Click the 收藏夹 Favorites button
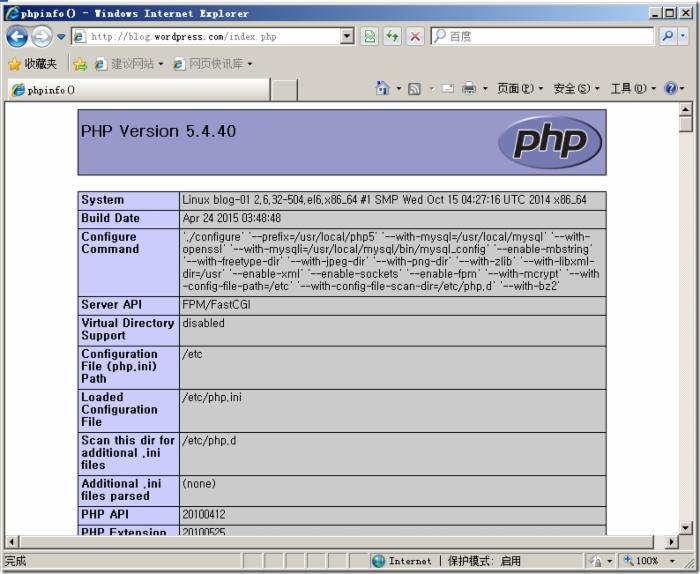The image size is (700, 574). click(32, 64)
